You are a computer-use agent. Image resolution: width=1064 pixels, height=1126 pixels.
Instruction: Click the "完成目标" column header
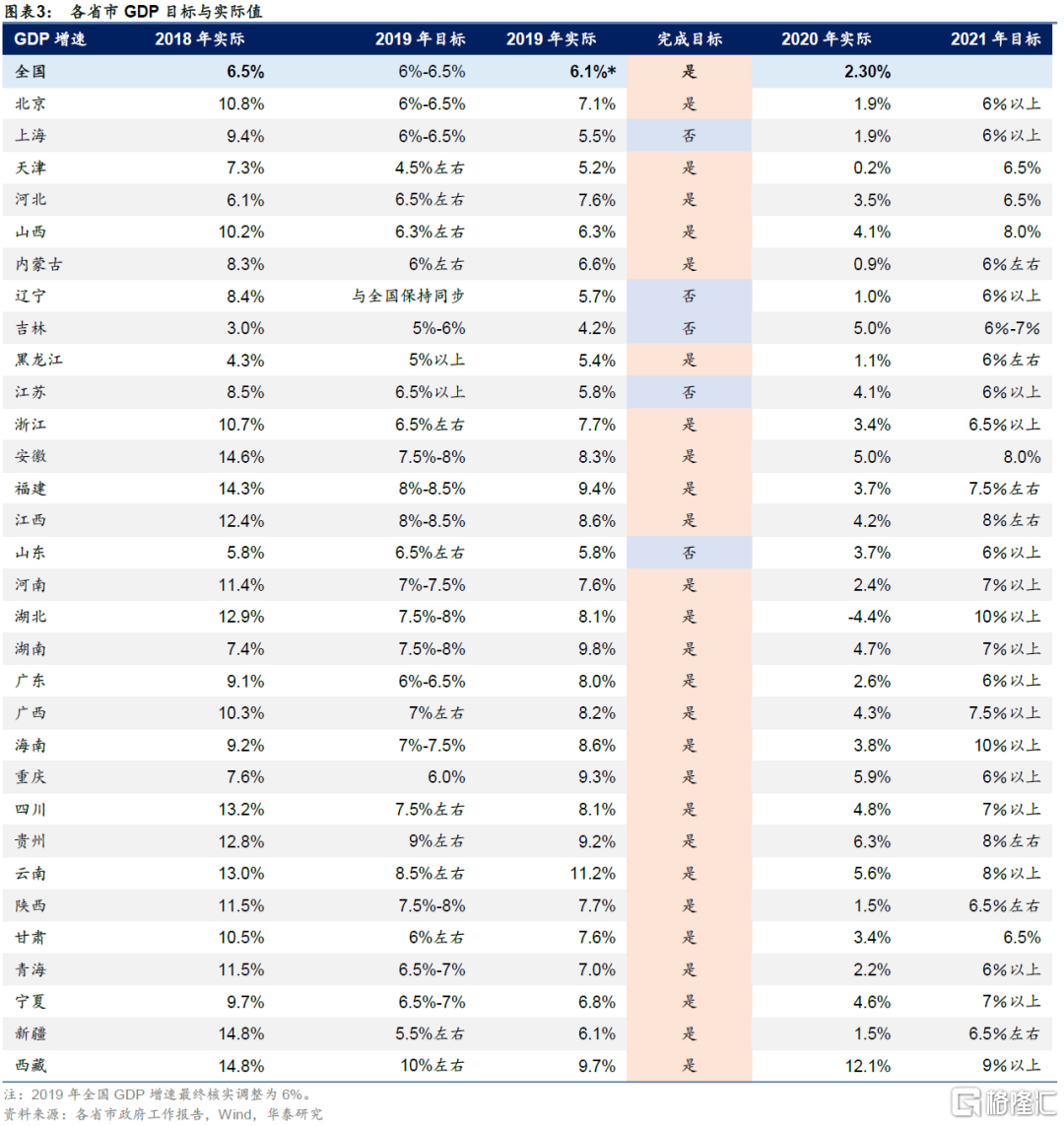pyautogui.click(x=689, y=39)
